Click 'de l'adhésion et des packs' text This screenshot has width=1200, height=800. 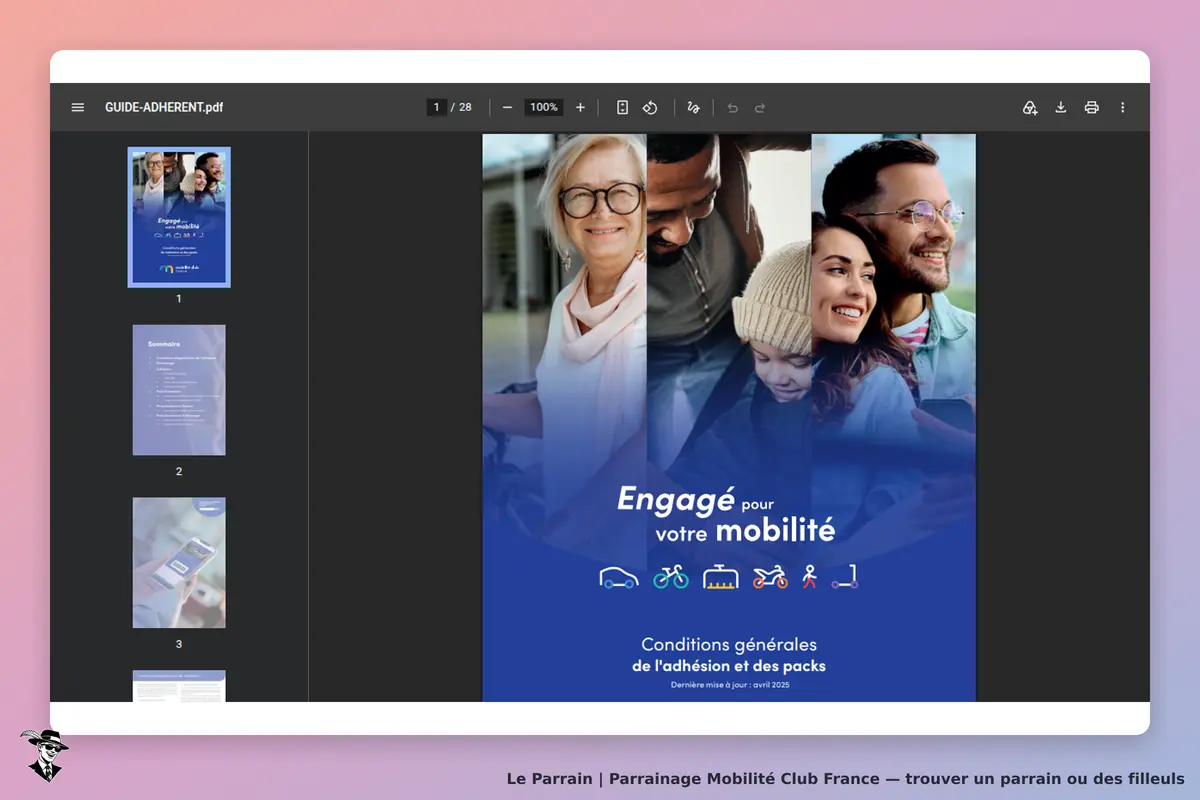pos(729,666)
